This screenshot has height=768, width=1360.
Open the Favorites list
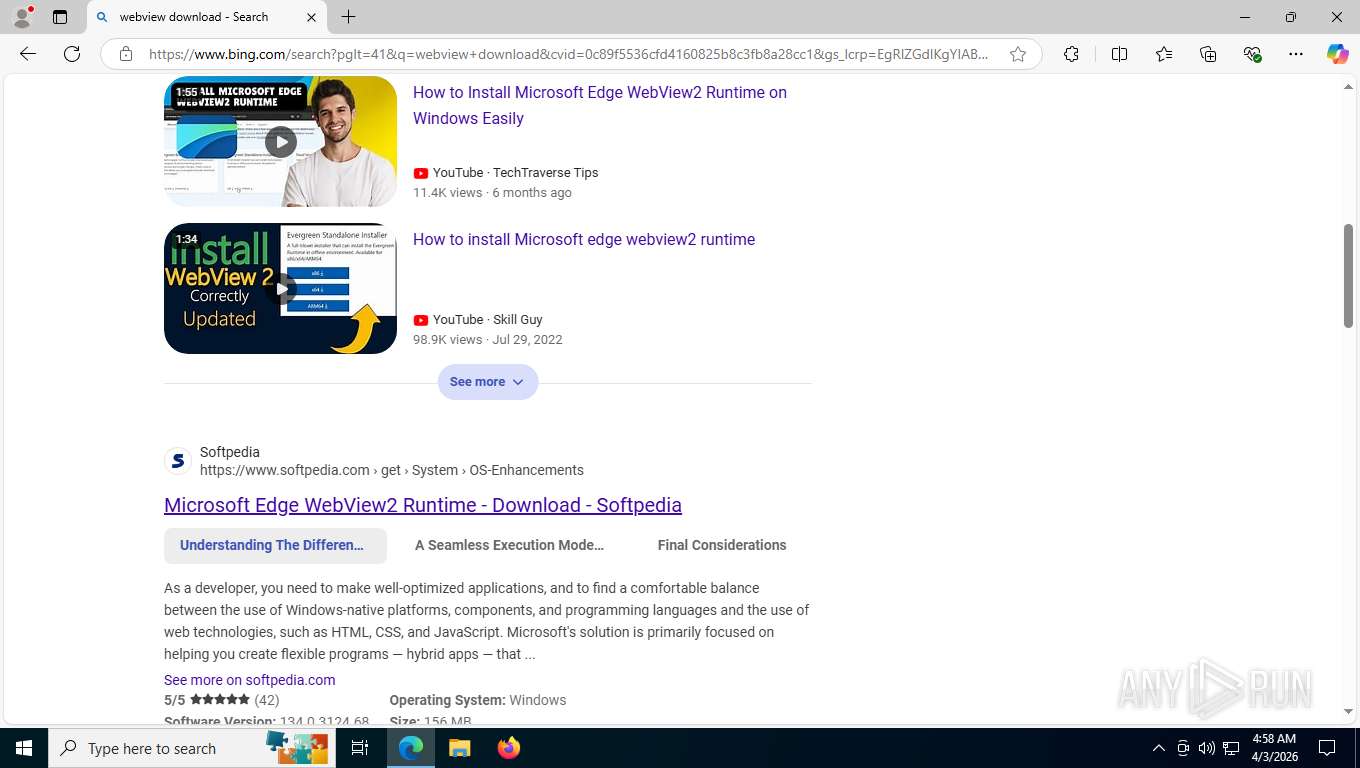tap(1164, 54)
